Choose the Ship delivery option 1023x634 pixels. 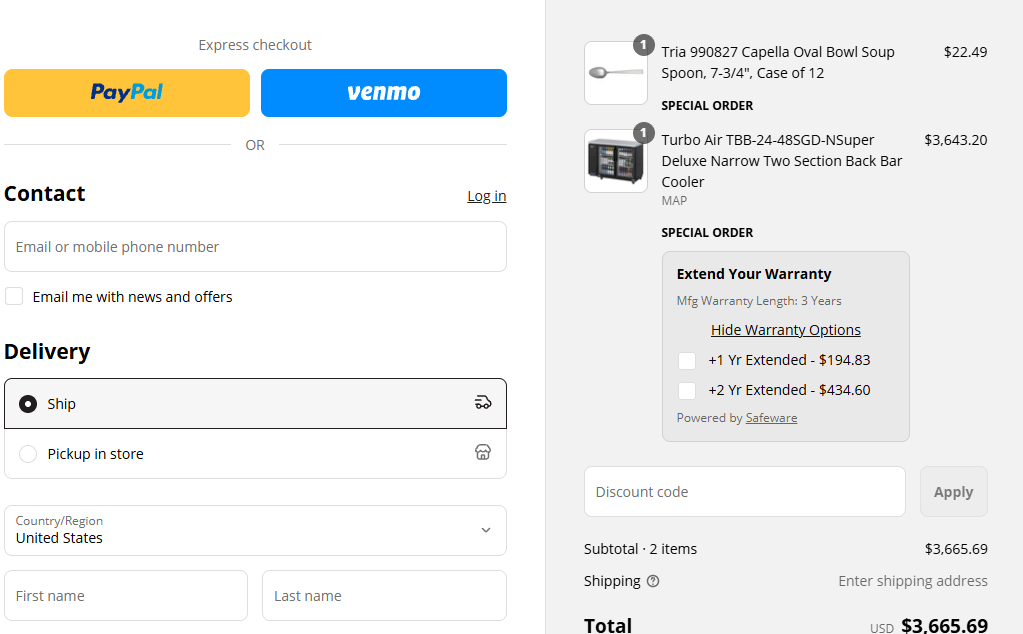pos(255,404)
